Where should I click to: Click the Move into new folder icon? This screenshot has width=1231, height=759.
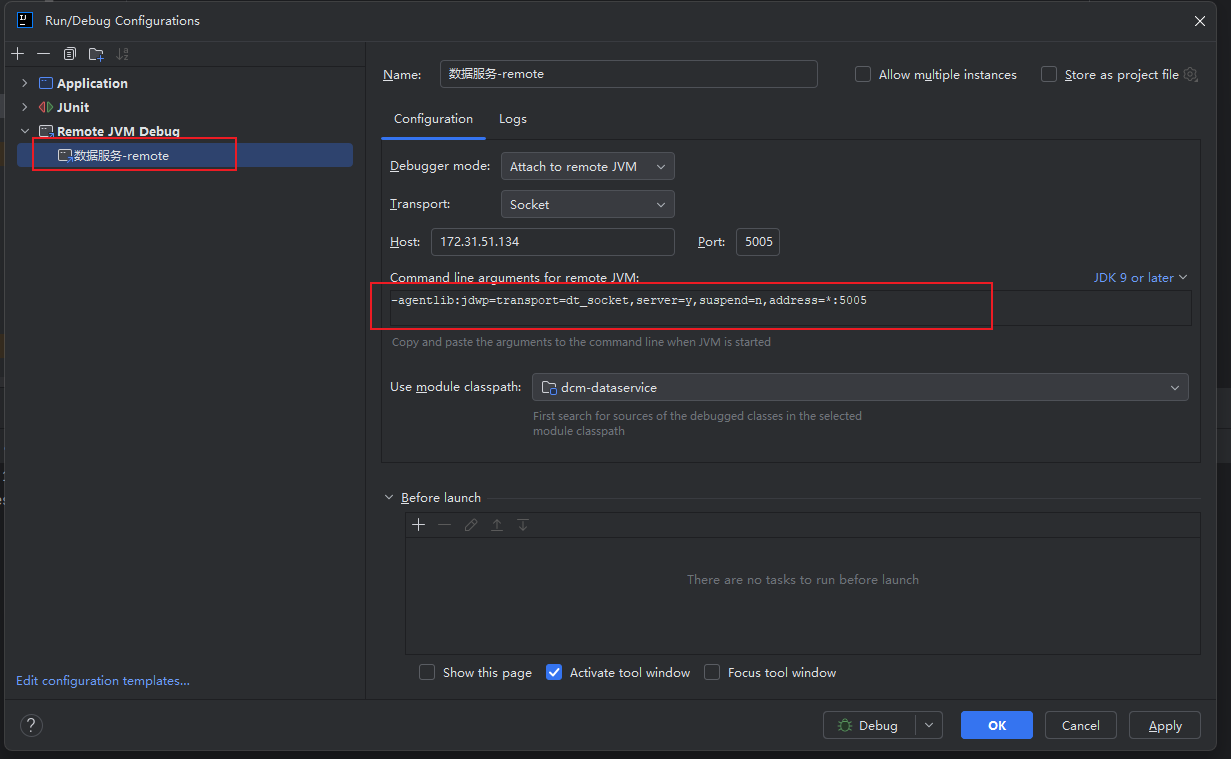tap(96, 54)
